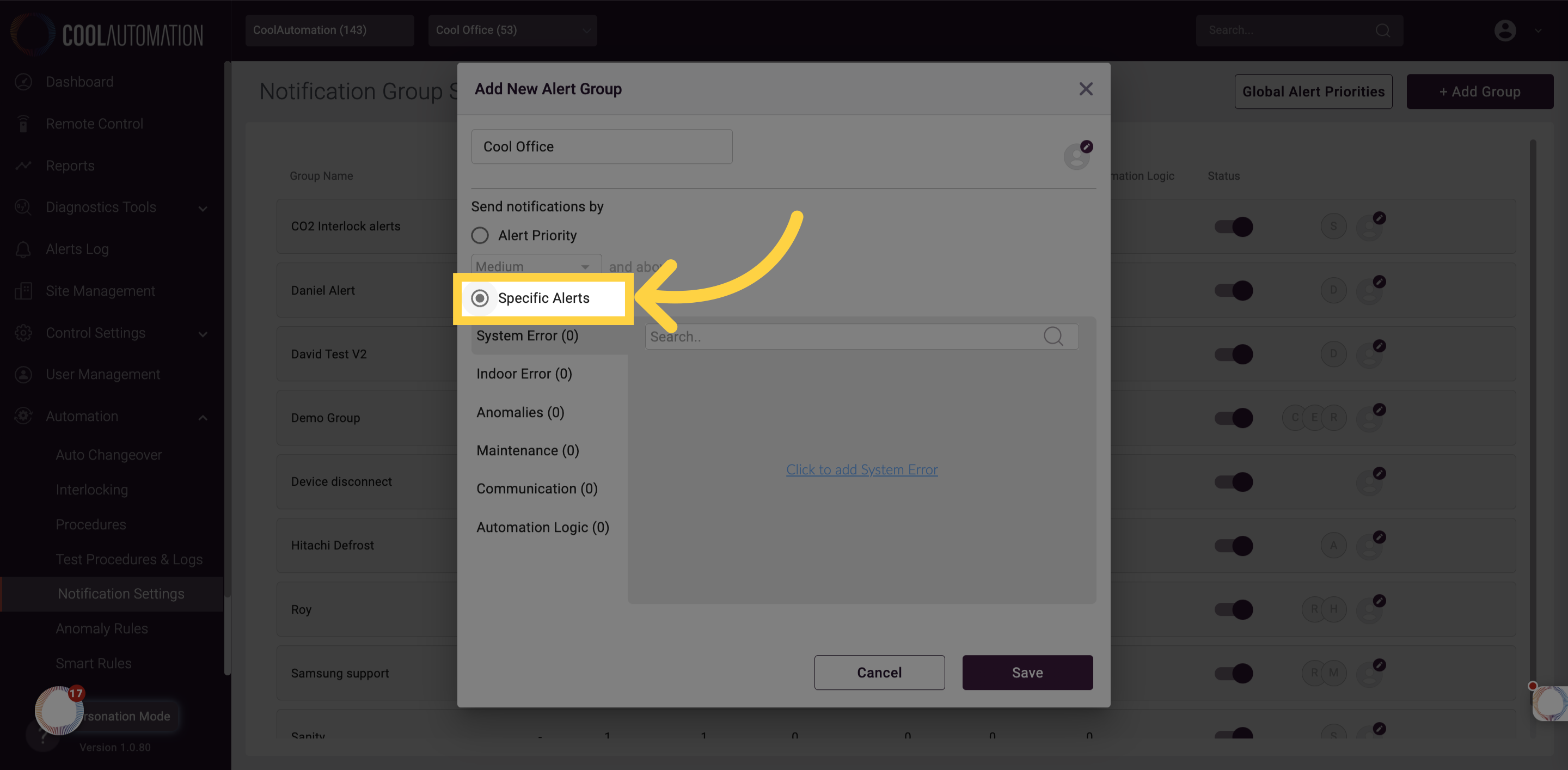
Task: Click the top bar search magnifier icon
Action: tap(1382, 30)
